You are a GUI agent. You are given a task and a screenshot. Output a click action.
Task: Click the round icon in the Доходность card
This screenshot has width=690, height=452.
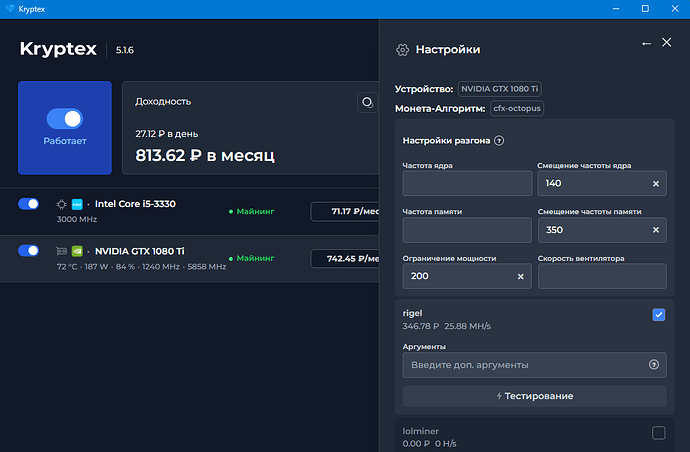tap(367, 102)
